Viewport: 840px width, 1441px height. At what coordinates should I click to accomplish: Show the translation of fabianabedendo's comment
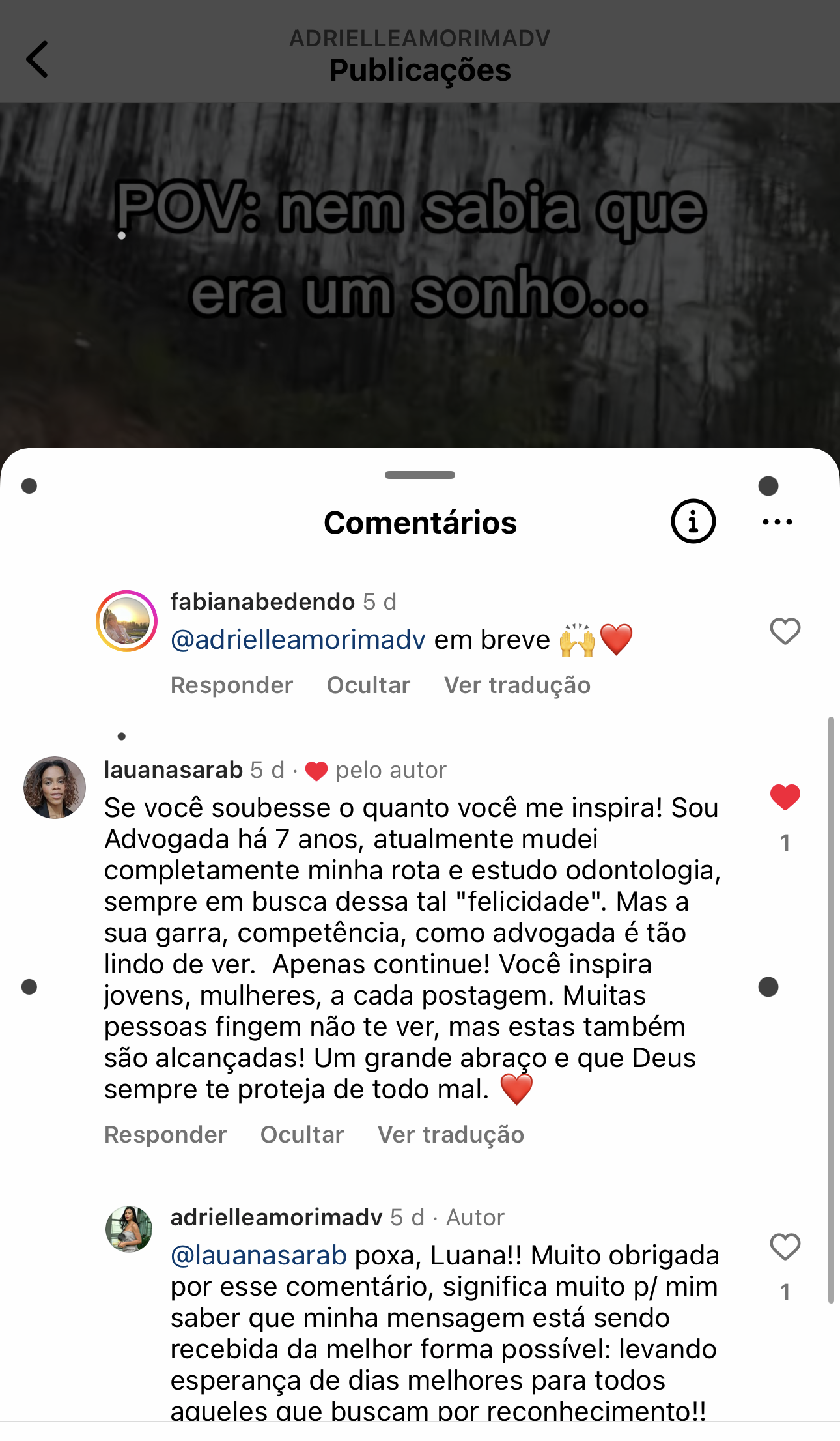(518, 685)
